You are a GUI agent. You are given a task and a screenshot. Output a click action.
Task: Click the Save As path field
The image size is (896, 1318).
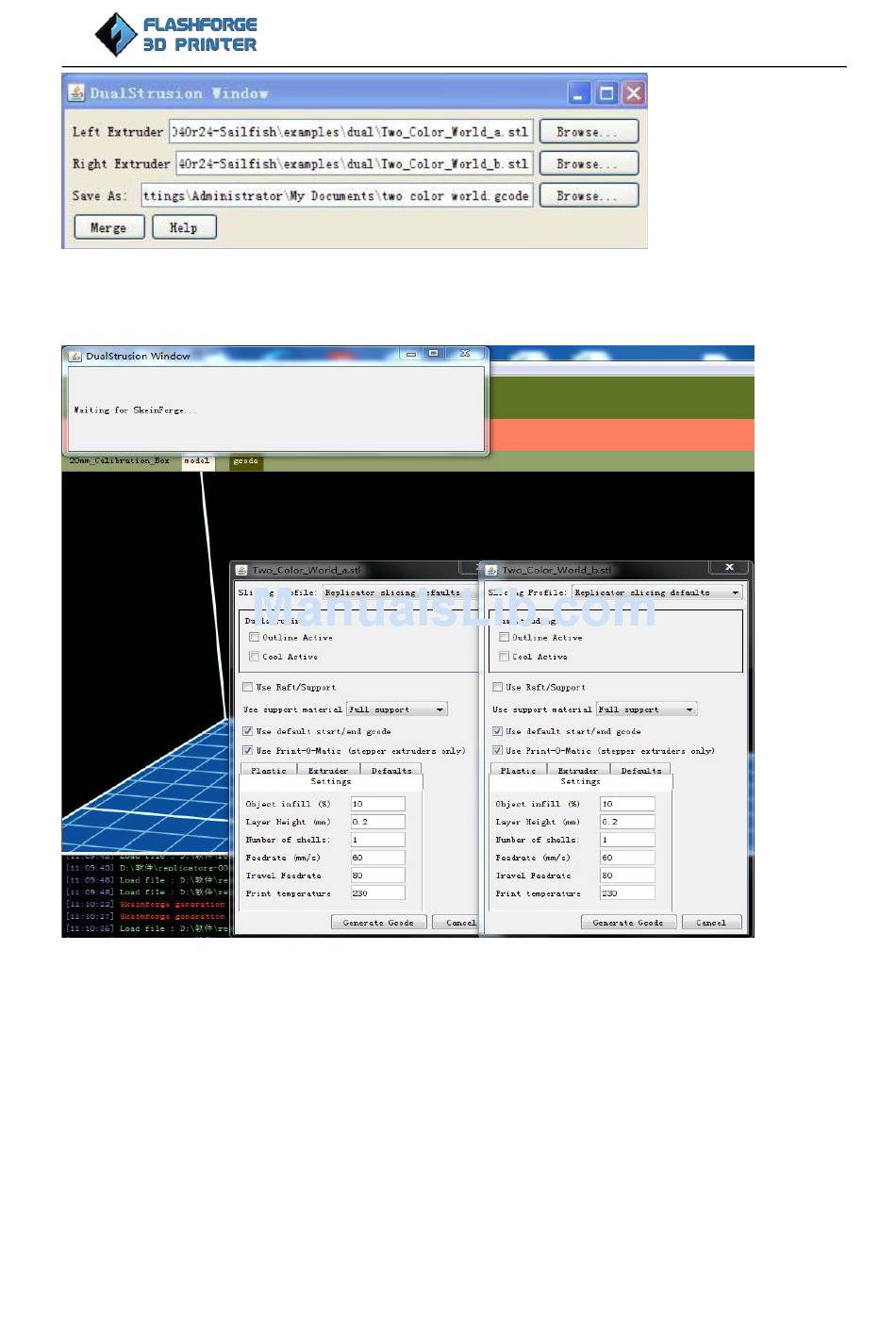pos(337,196)
